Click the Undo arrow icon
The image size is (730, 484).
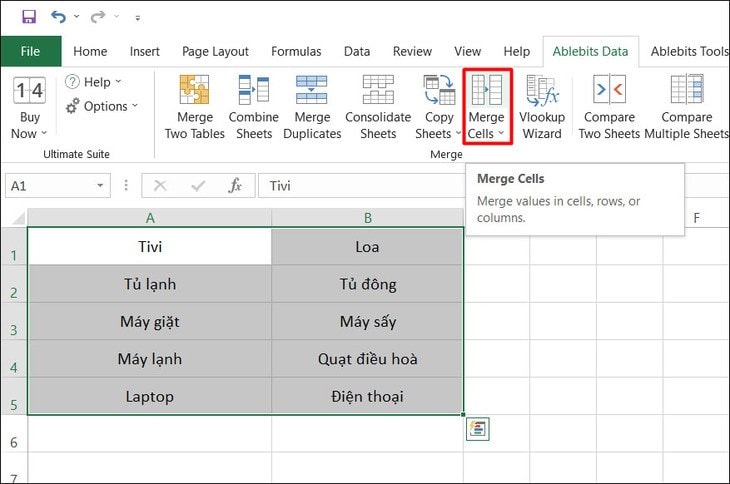pyautogui.click(x=59, y=17)
